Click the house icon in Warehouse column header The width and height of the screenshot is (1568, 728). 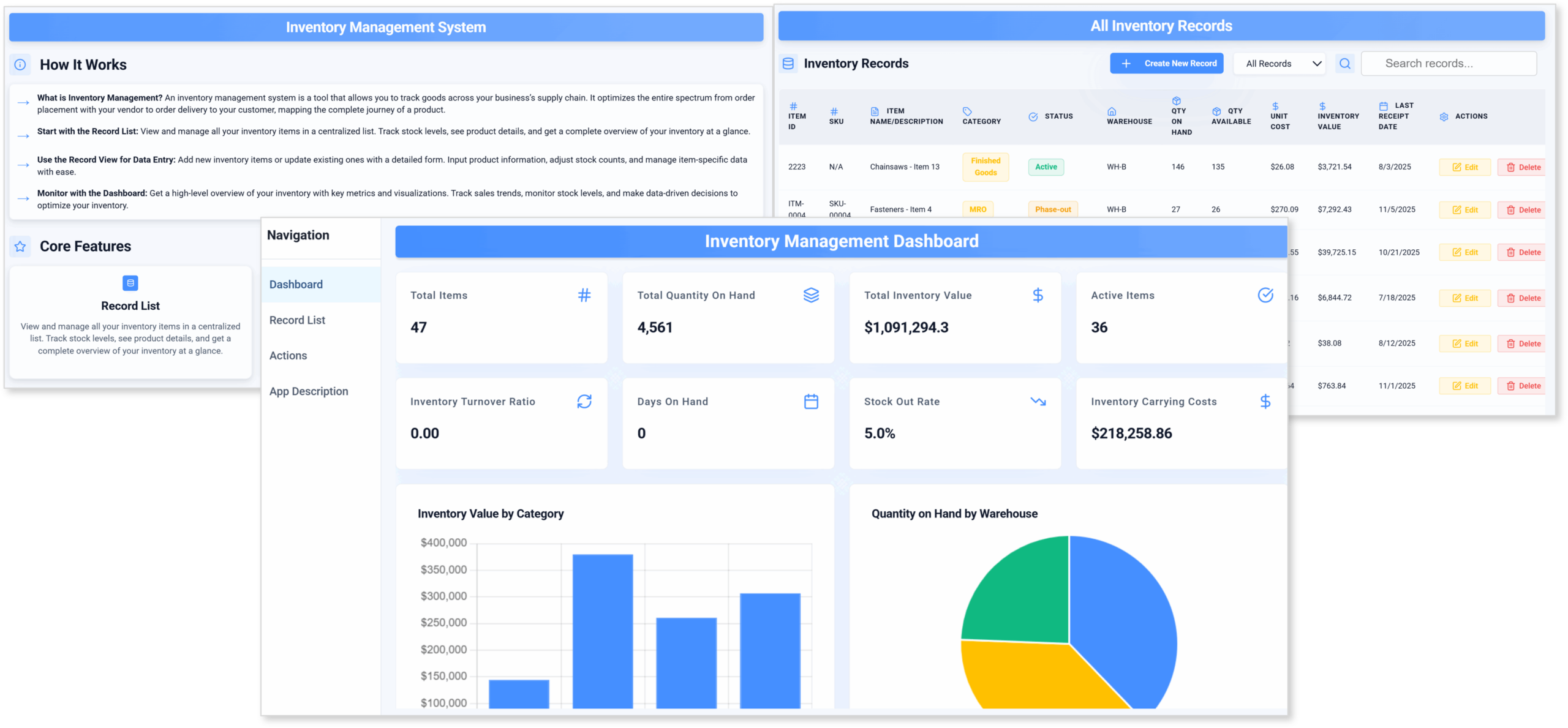[1112, 111]
